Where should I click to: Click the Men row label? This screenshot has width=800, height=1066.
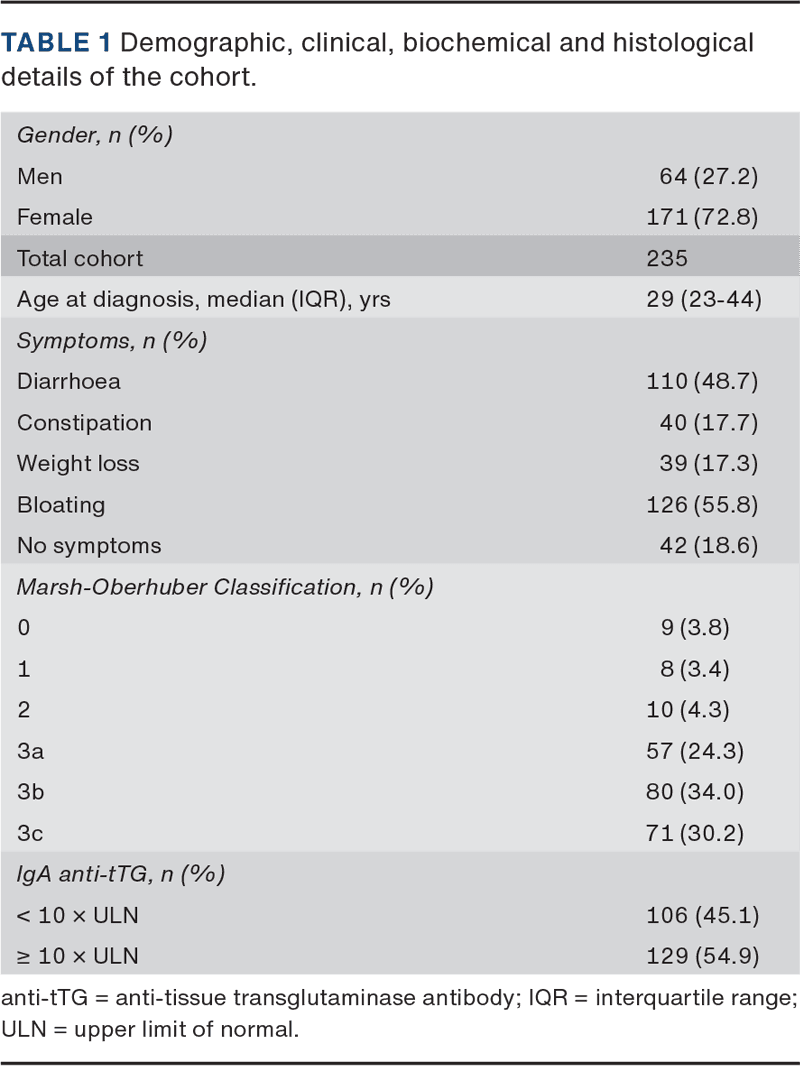[40, 176]
